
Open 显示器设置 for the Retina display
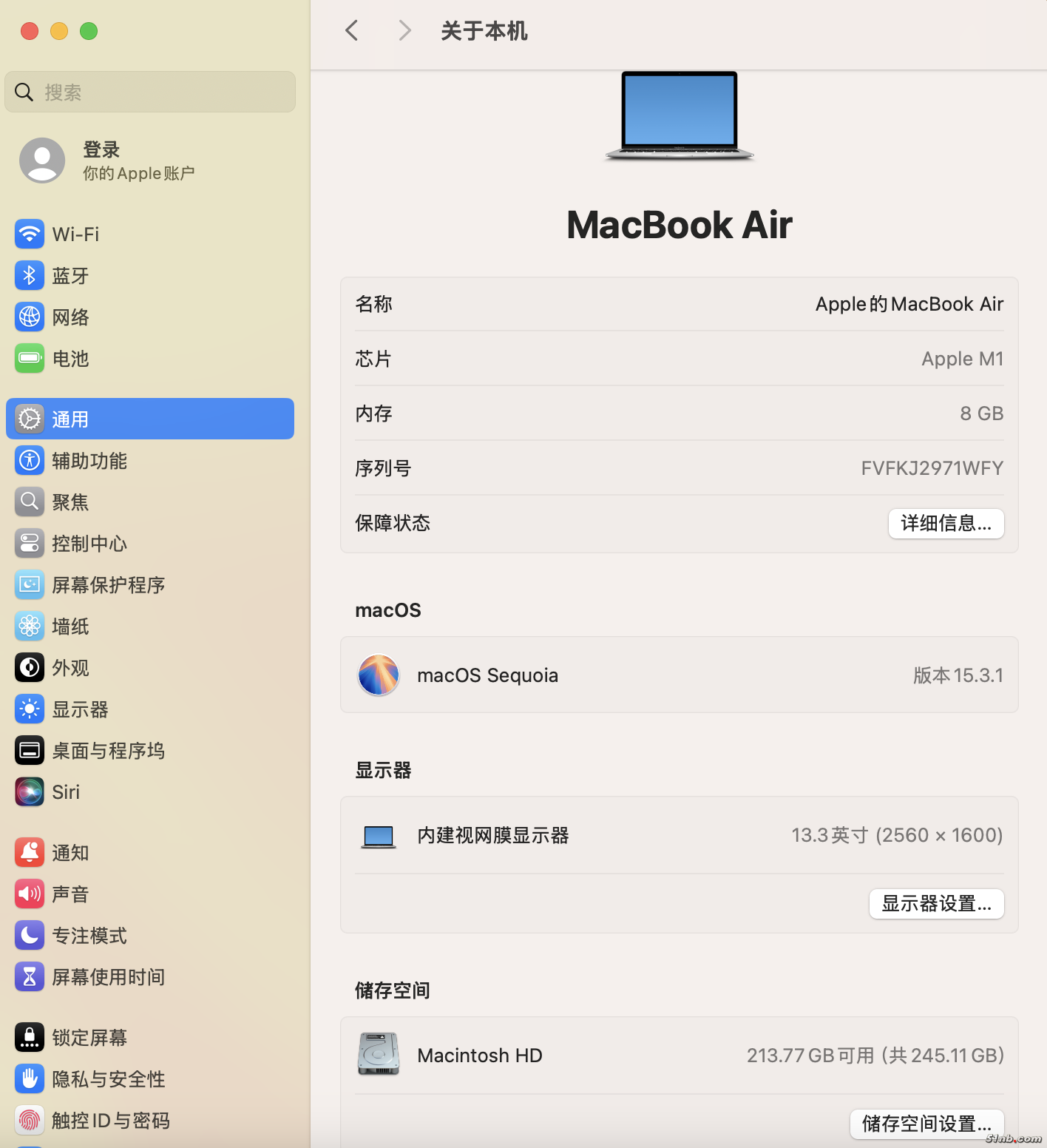pos(936,903)
